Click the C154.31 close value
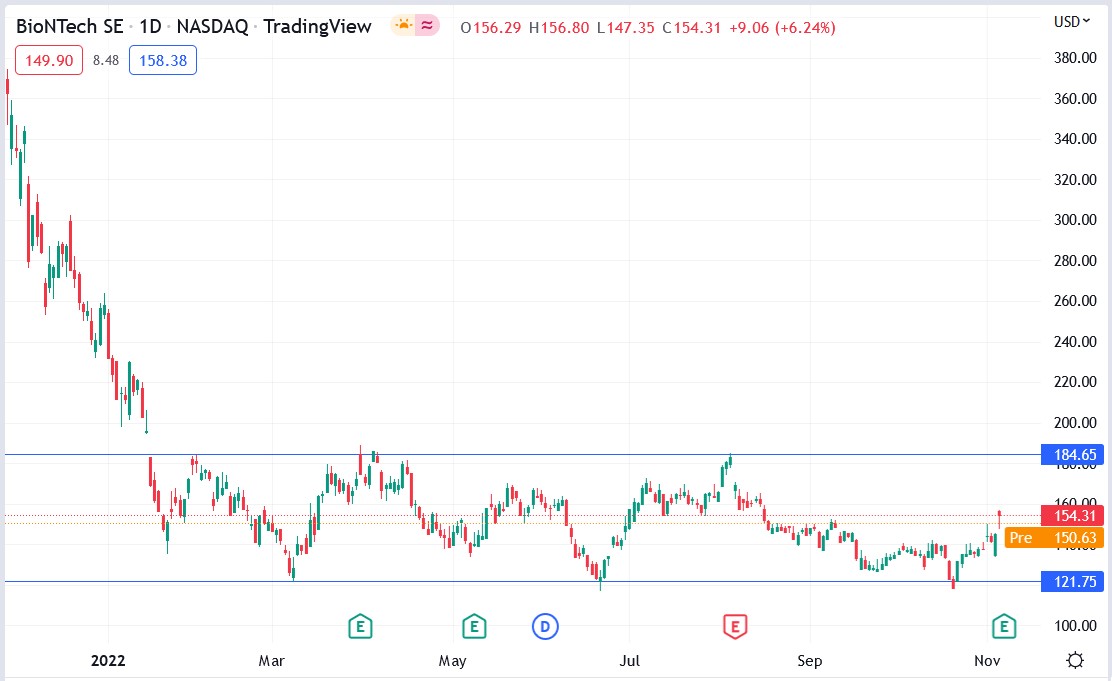The height and width of the screenshot is (681, 1112). [691, 28]
